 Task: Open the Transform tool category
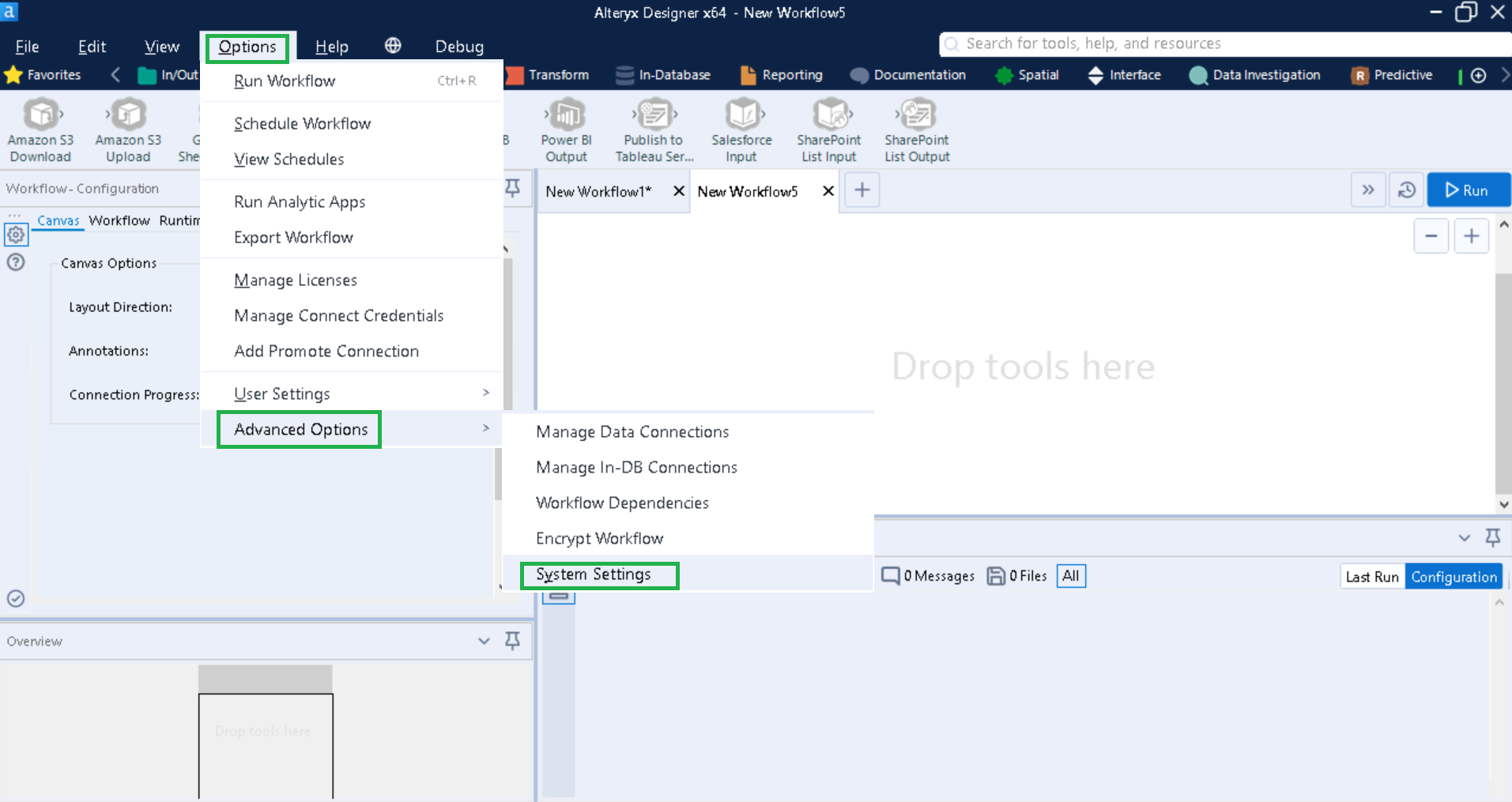pyautogui.click(x=547, y=75)
